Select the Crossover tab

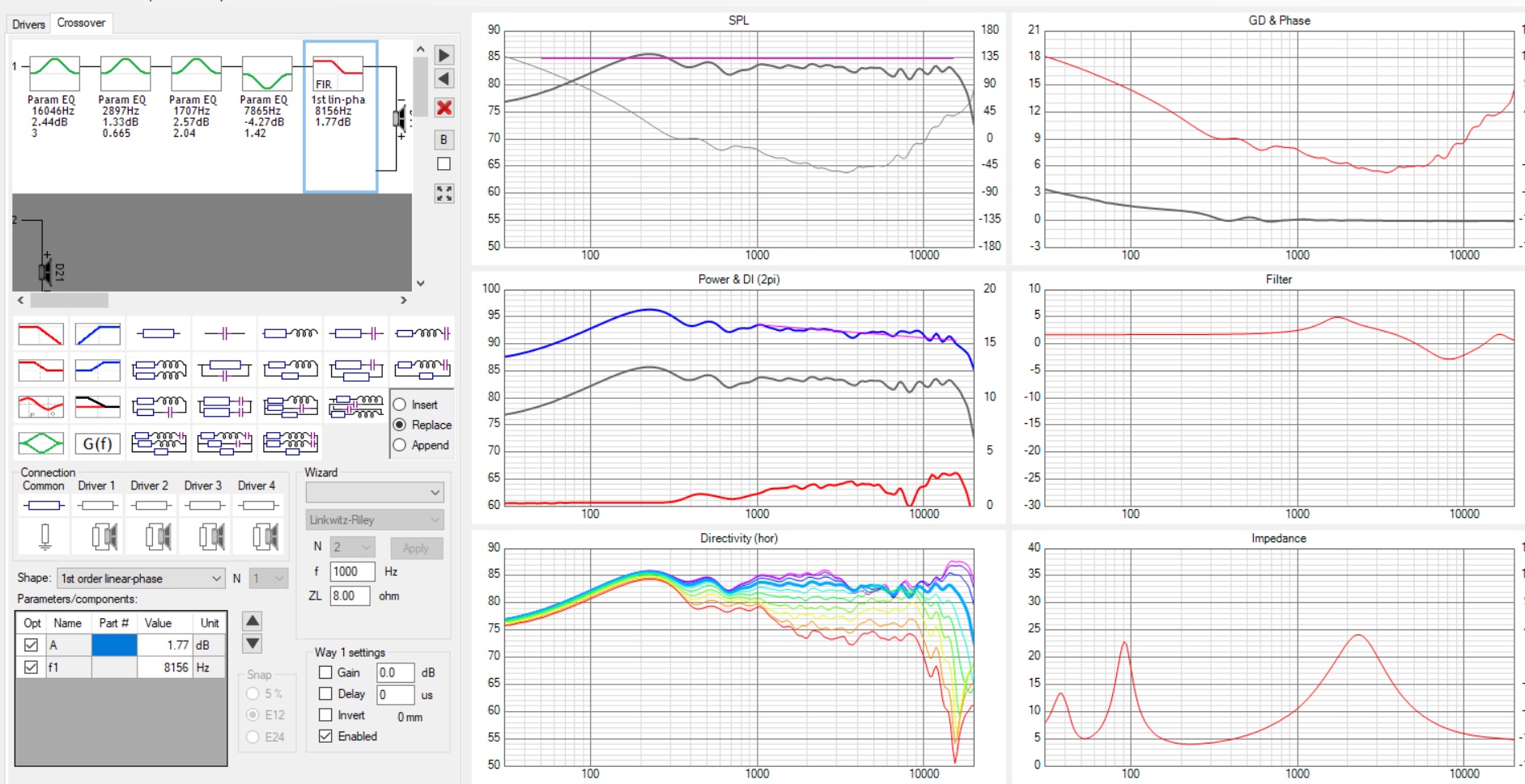coord(81,23)
